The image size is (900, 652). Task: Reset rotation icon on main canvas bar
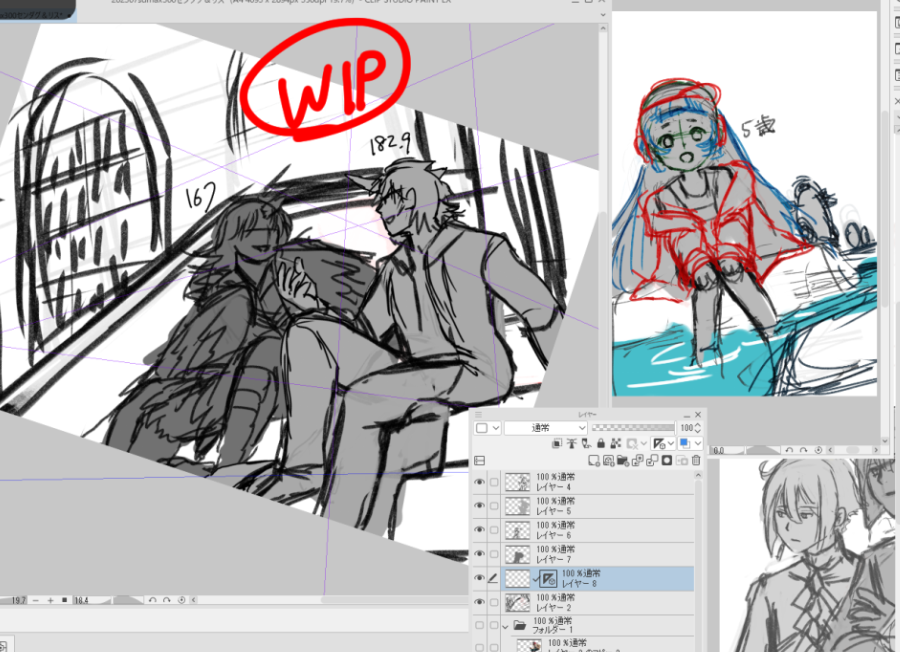pyautogui.click(x=181, y=600)
